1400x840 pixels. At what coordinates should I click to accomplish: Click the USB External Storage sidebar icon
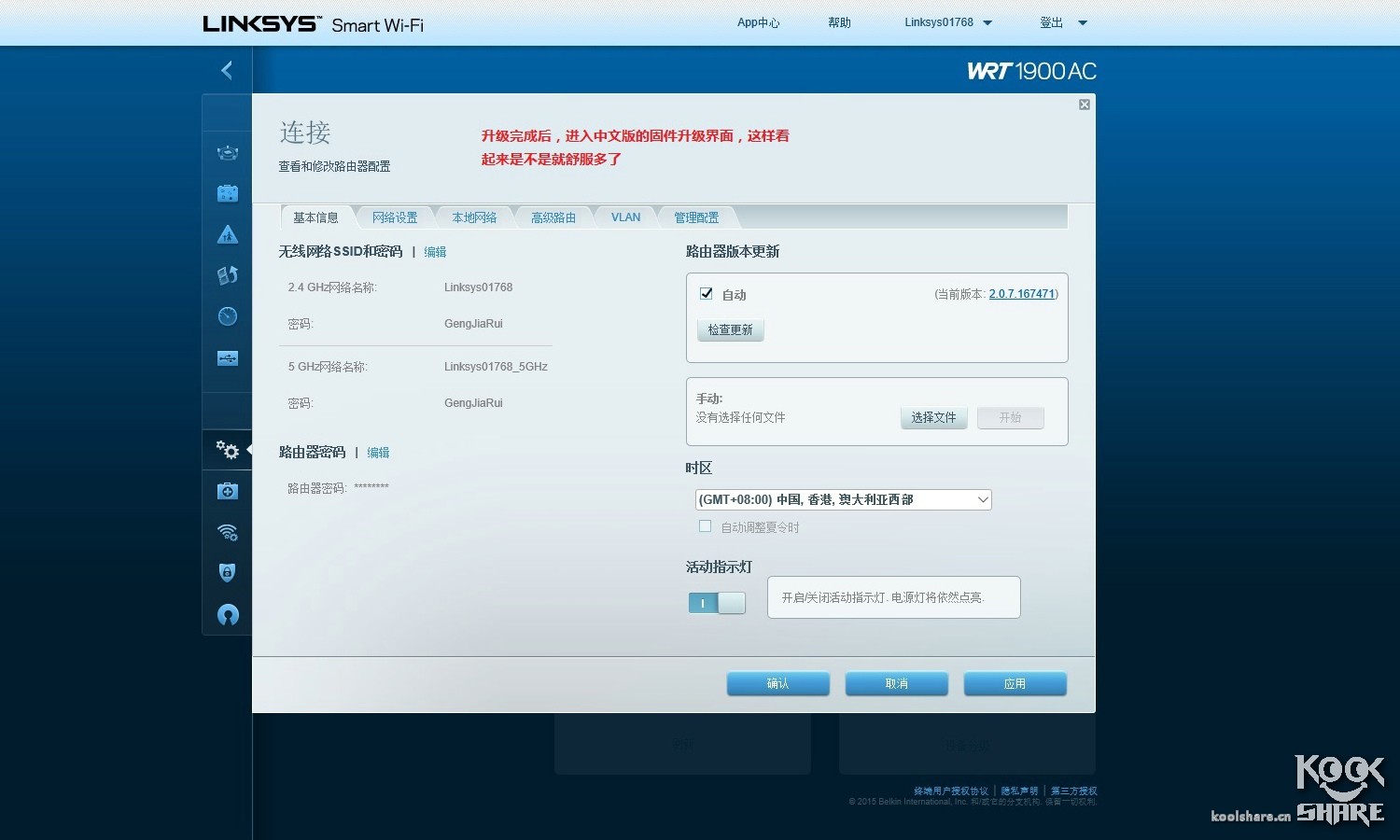pyautogui.click(x=227, y=357)
